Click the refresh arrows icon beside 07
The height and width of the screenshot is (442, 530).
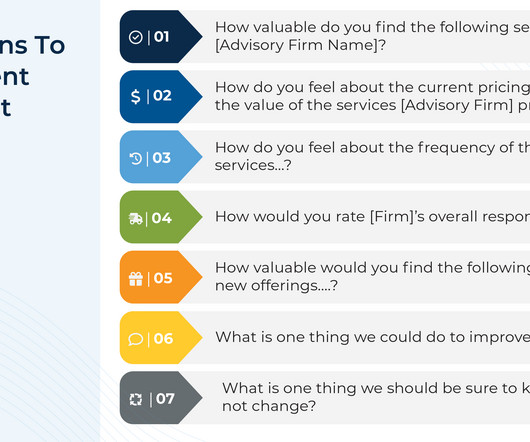[x=136, y=399]
